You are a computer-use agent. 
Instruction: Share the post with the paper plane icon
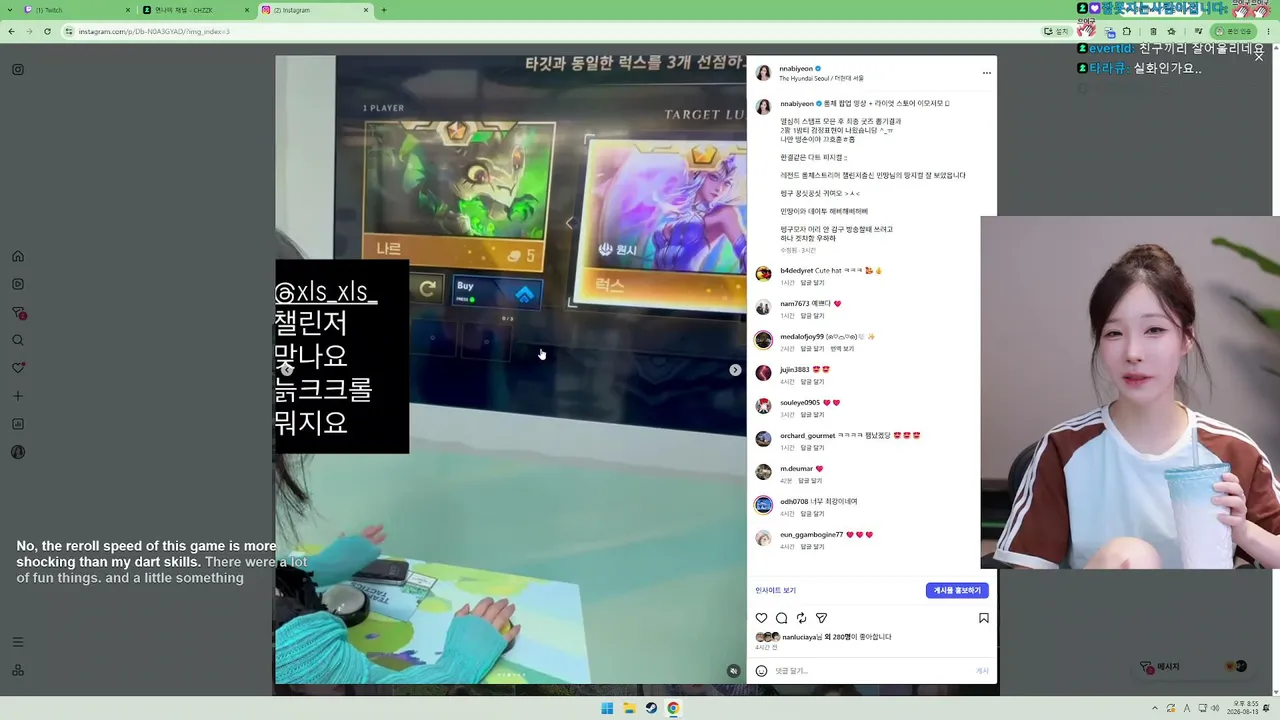(x=822, y=618)
